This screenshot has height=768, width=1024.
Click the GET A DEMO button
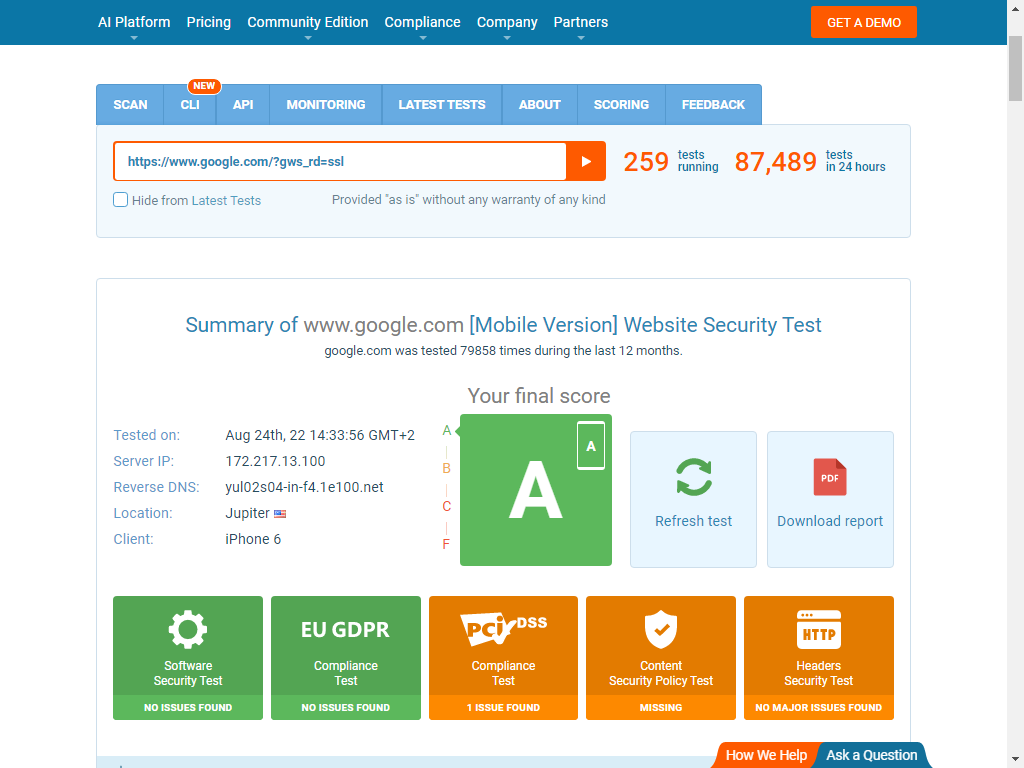coord(863,22)
